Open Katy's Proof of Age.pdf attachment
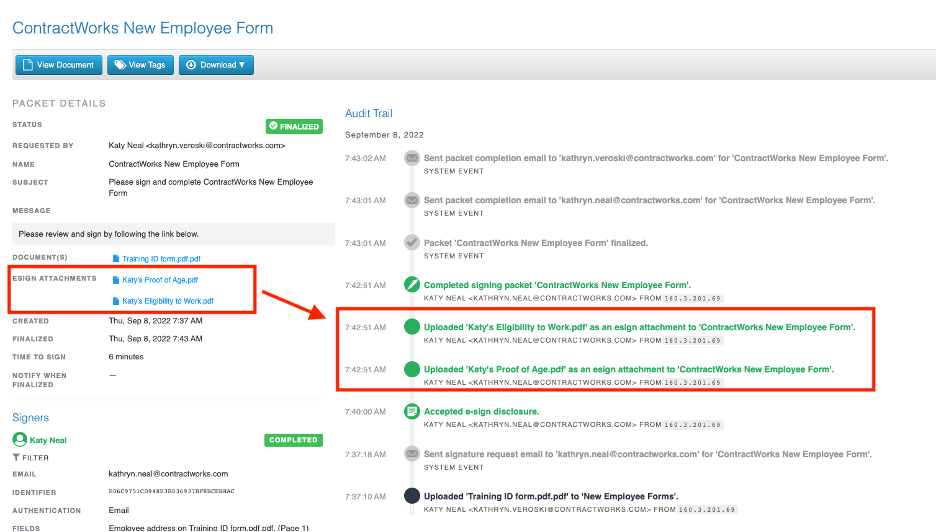The height and width of the screenshot is (532, 936). pyautogui.click(x=160, y=280)
